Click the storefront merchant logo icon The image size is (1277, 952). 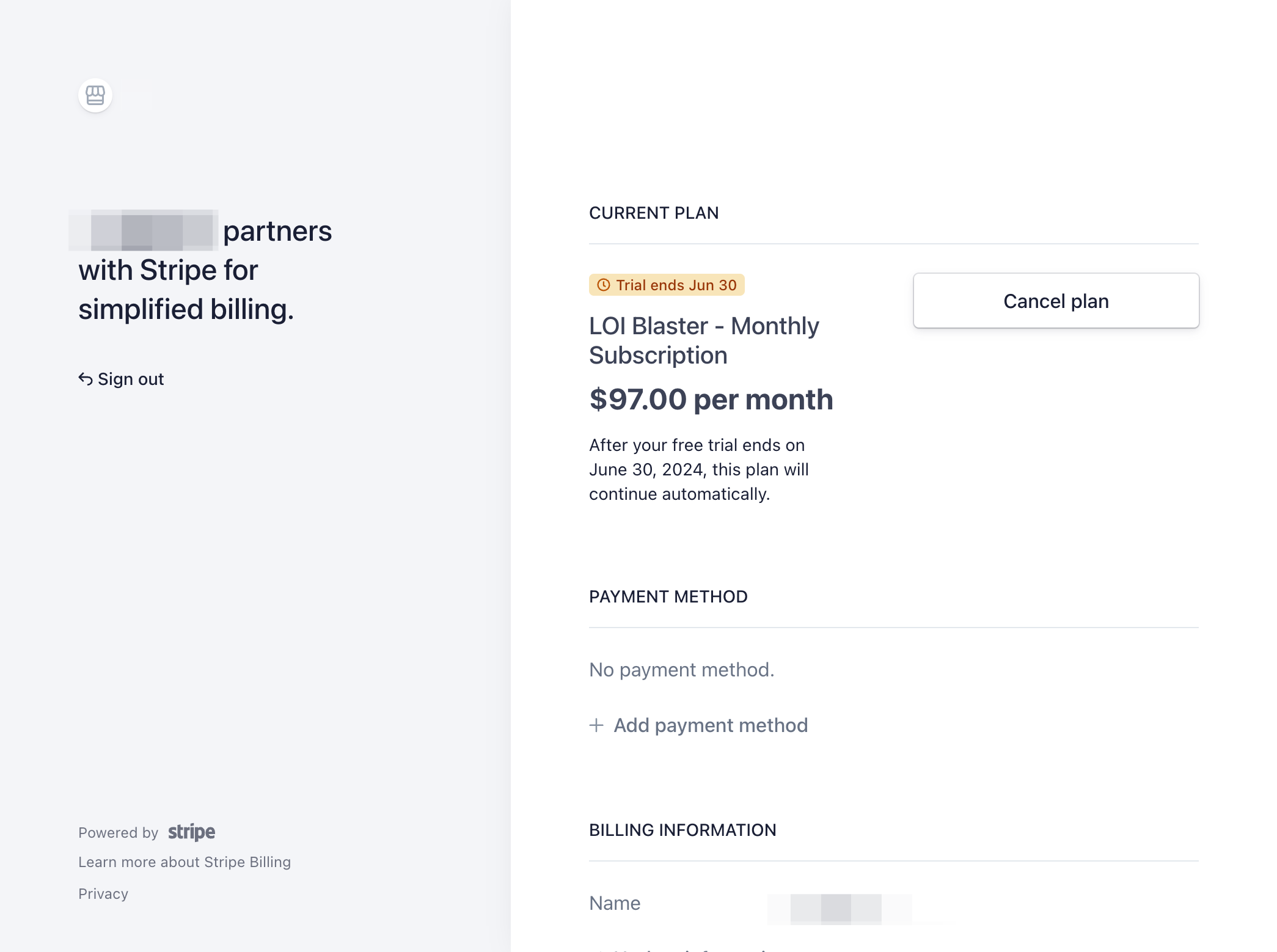(95, 95)
